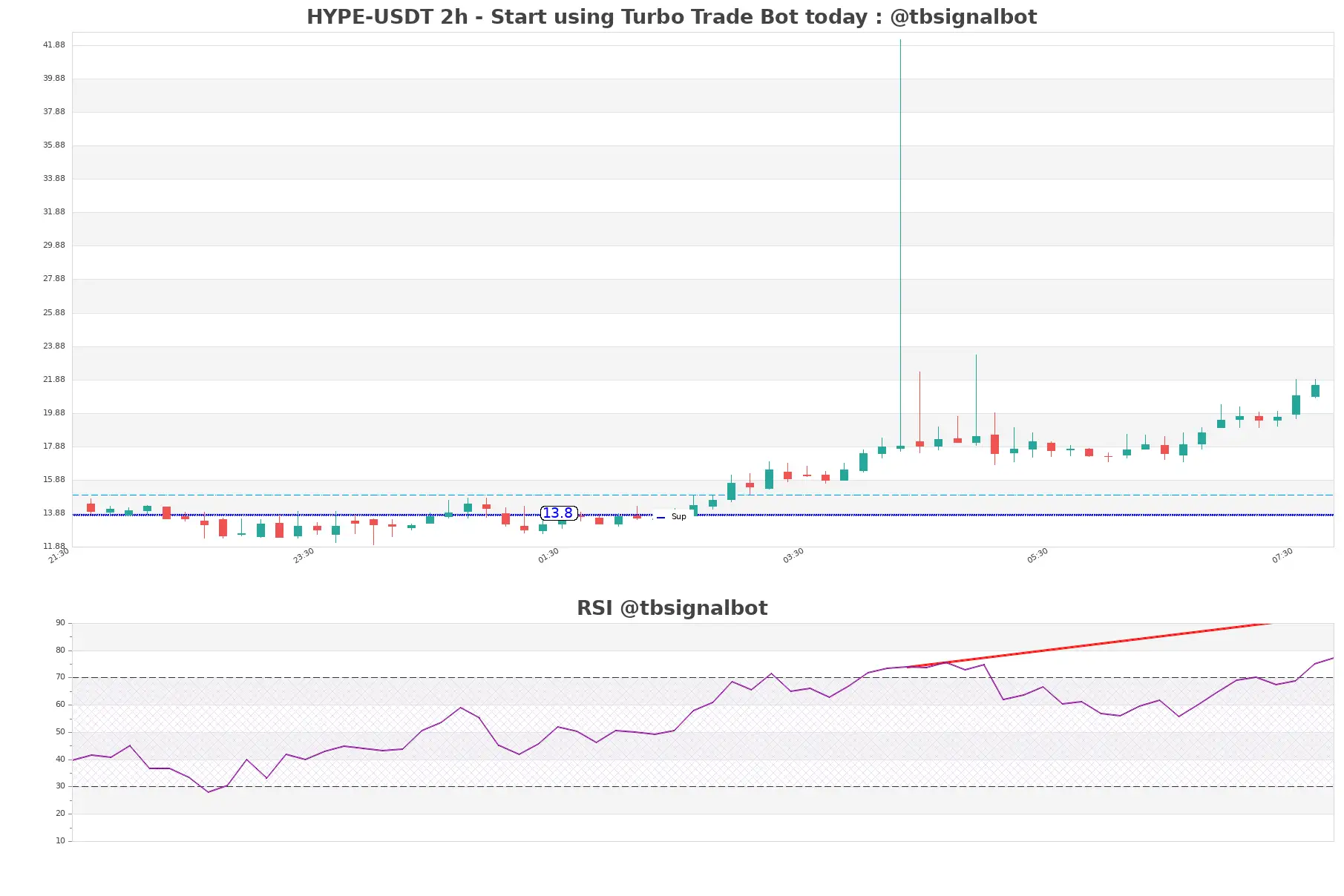This screenshot has height=896, width=1344.
Task: Click the RSI 10 axis label
Action: [x=60, y=841]
